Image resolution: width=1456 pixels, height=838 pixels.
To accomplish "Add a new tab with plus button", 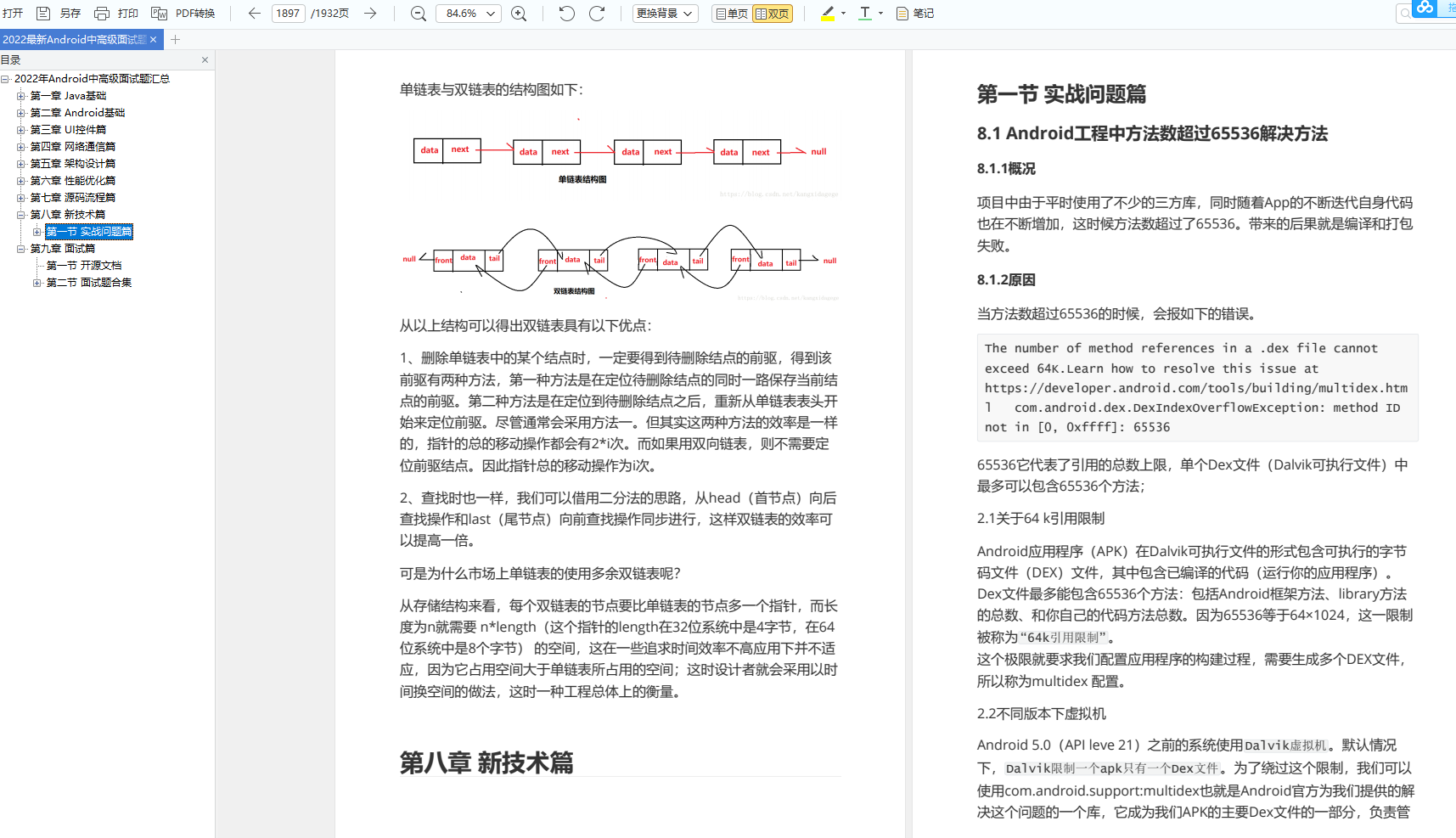I will point(175,39).
